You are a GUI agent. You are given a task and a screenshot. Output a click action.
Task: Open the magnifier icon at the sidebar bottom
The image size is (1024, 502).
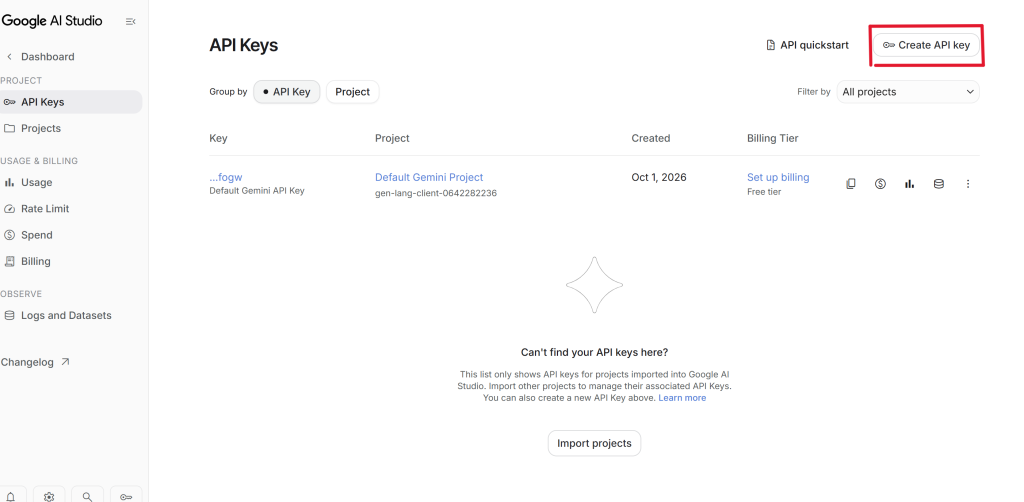tap(88, 496)
